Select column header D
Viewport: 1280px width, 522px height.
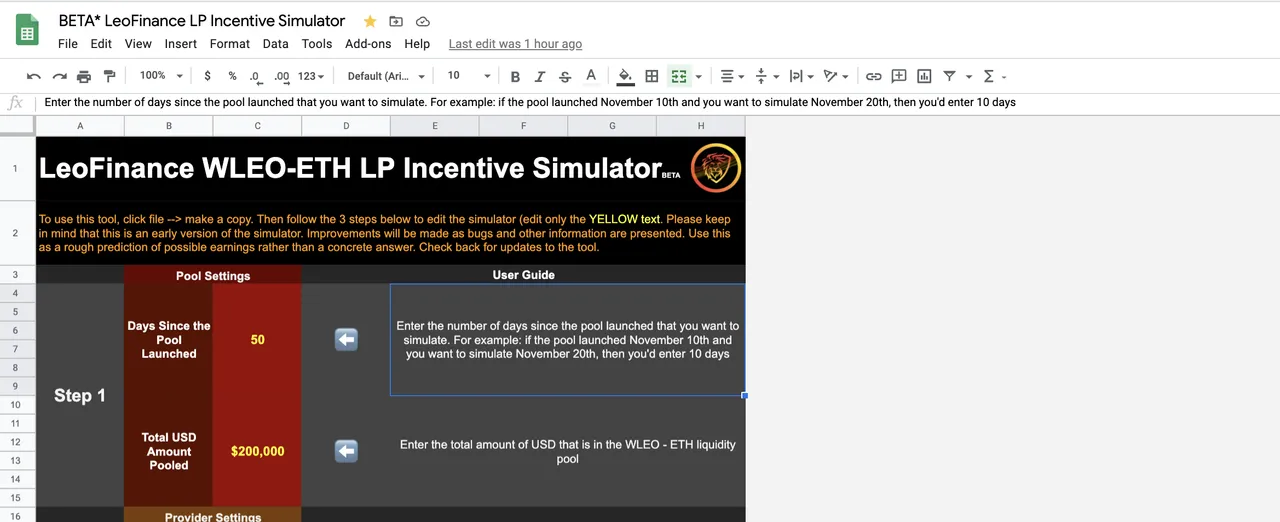click(346, 126)
